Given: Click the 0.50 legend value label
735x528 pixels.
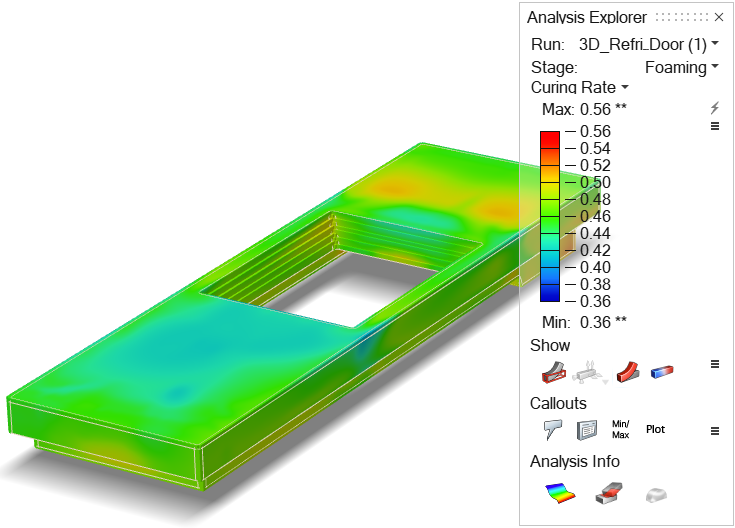Looking at the screenshot, I should pyautogui.click(x=595, y=182).
